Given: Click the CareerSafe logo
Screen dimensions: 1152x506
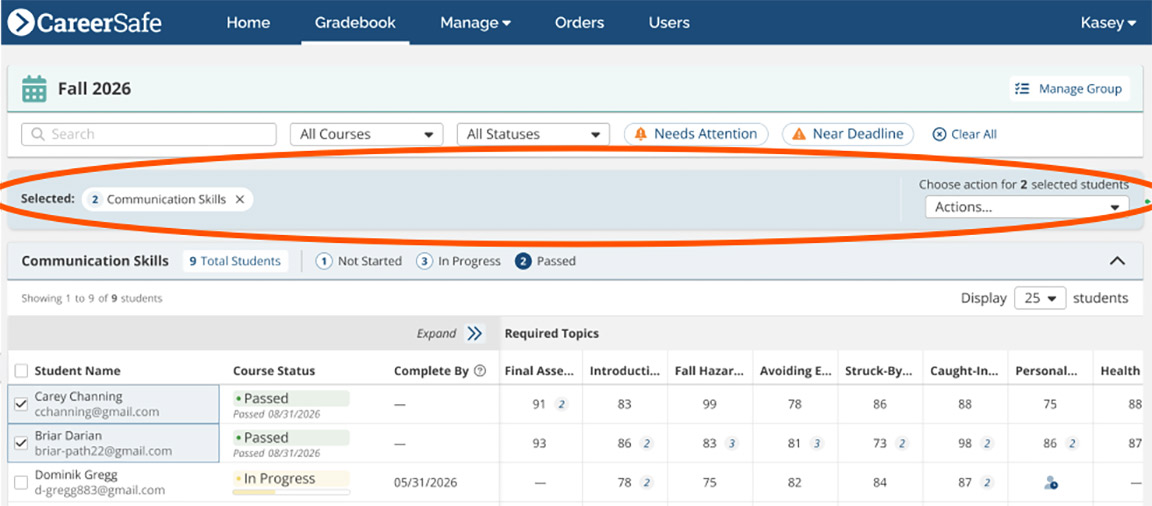Looking at the screenshot, I should 84,23.
